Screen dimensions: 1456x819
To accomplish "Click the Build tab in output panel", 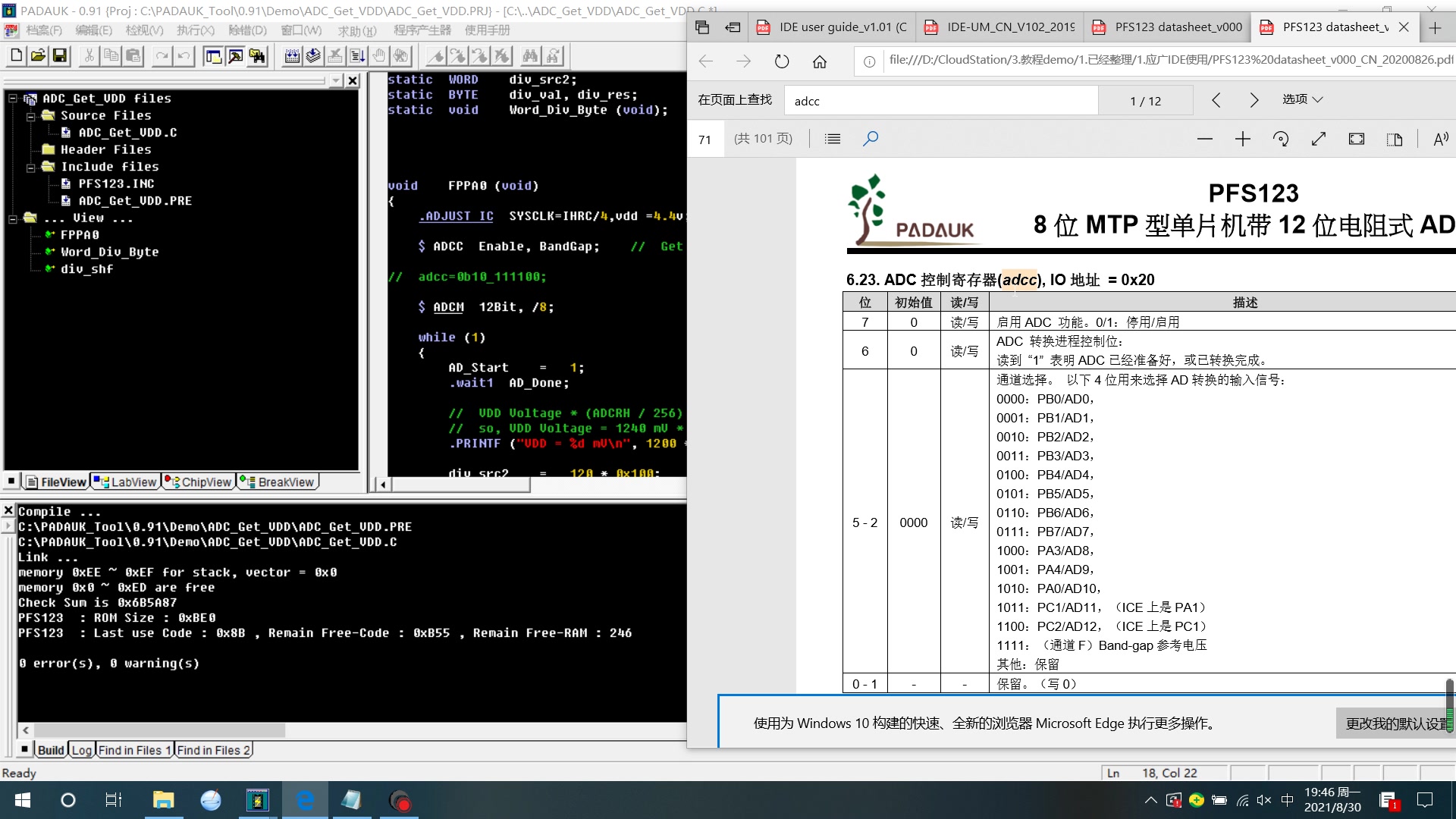I will coord(50,750).
